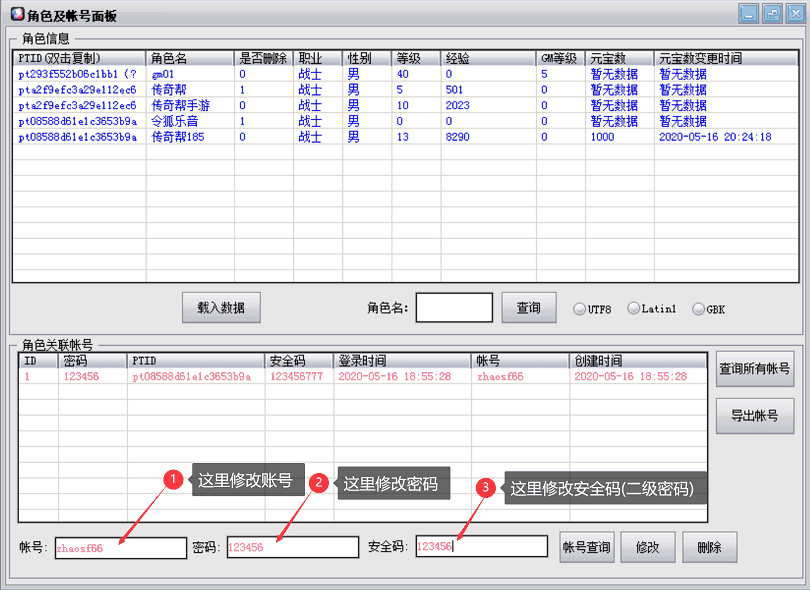810x590 pixels.
Task: Minimize the 角色及帐号面板 window
Action: click(x=748, y=13)
